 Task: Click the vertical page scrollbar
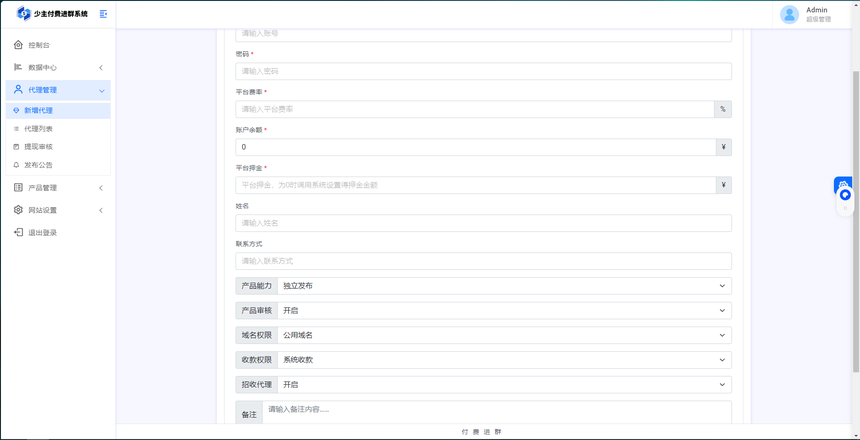[x=856, y=222]
